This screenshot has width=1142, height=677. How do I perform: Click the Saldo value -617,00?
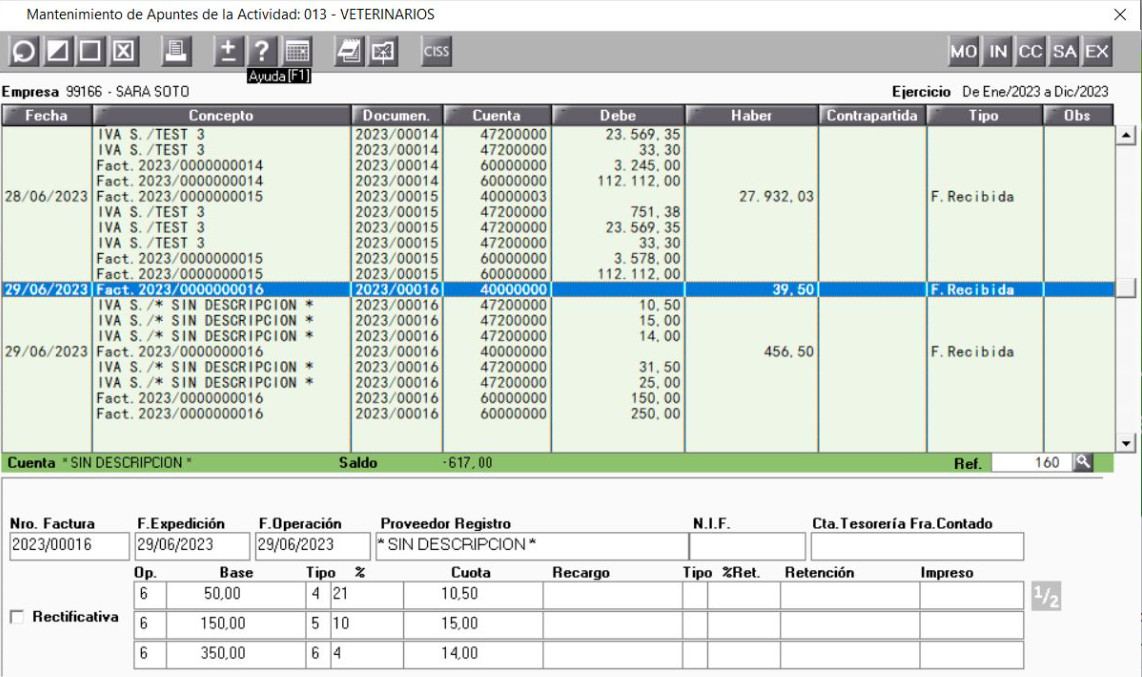[x=468, y=463]
